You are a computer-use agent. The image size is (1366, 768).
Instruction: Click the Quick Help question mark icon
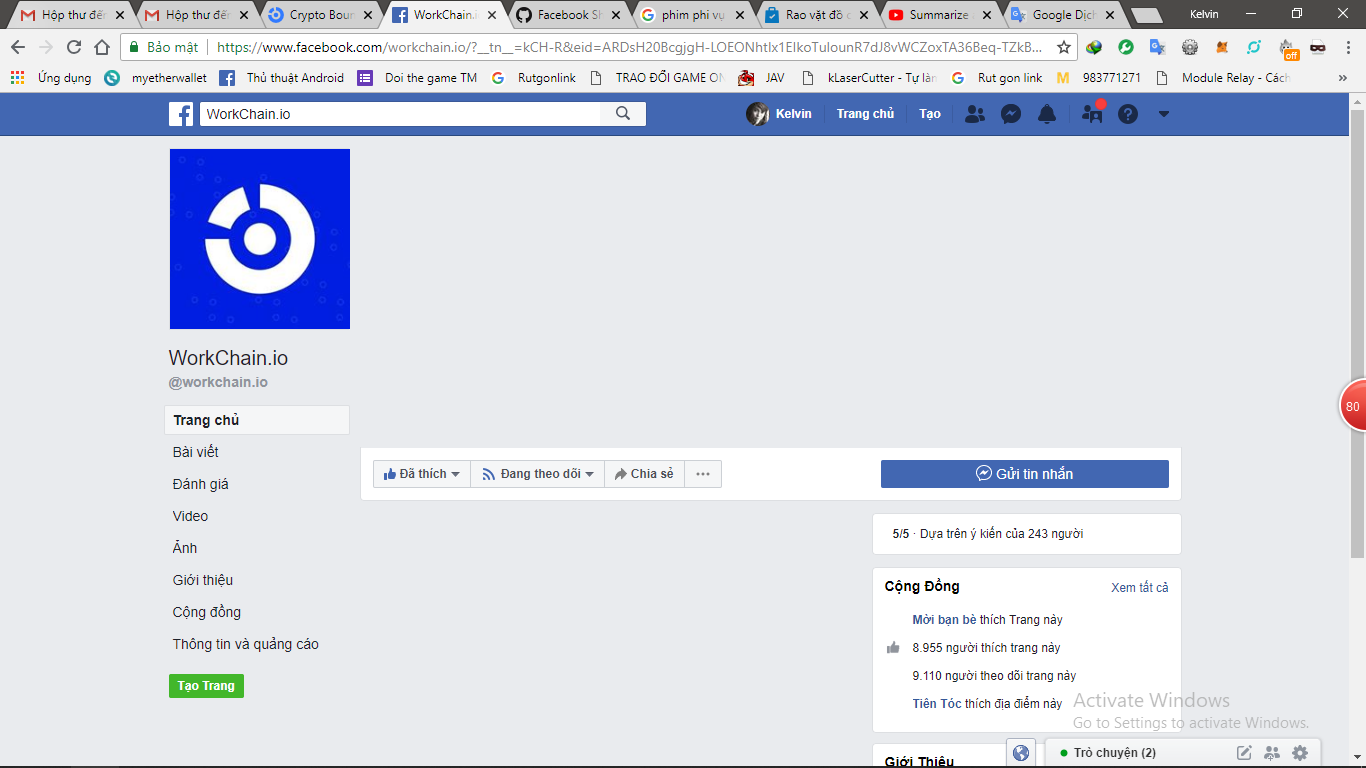[x=1128, y=114]
